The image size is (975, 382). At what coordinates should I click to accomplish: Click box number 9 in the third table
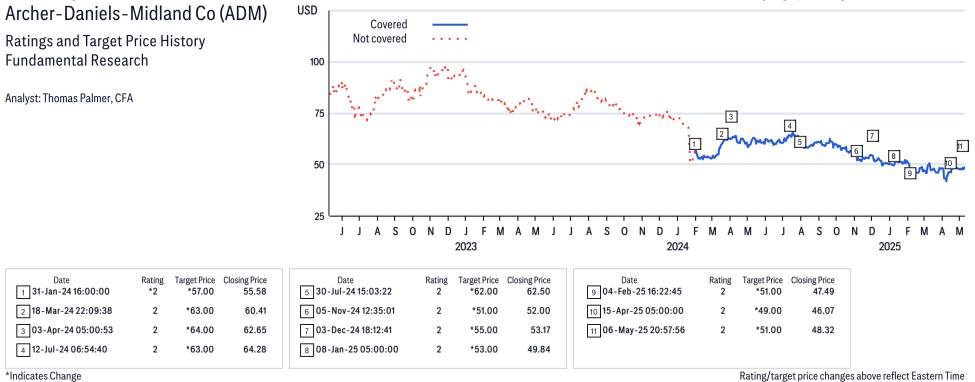pos(593,292)
